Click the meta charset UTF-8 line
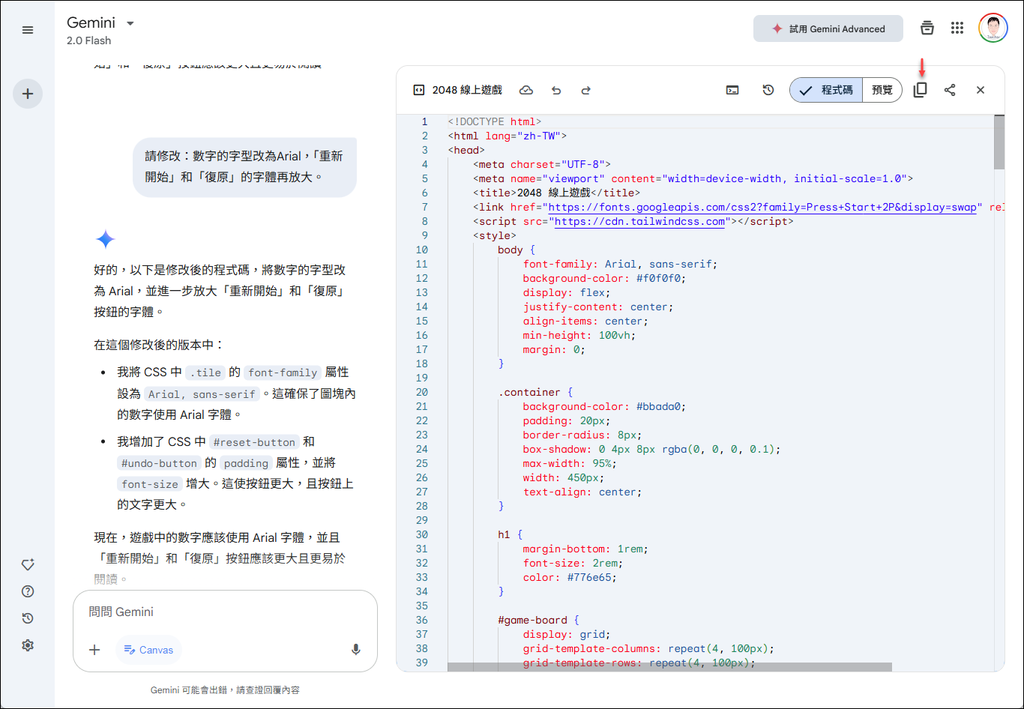The image size is (1024, 709). [541, 165]
